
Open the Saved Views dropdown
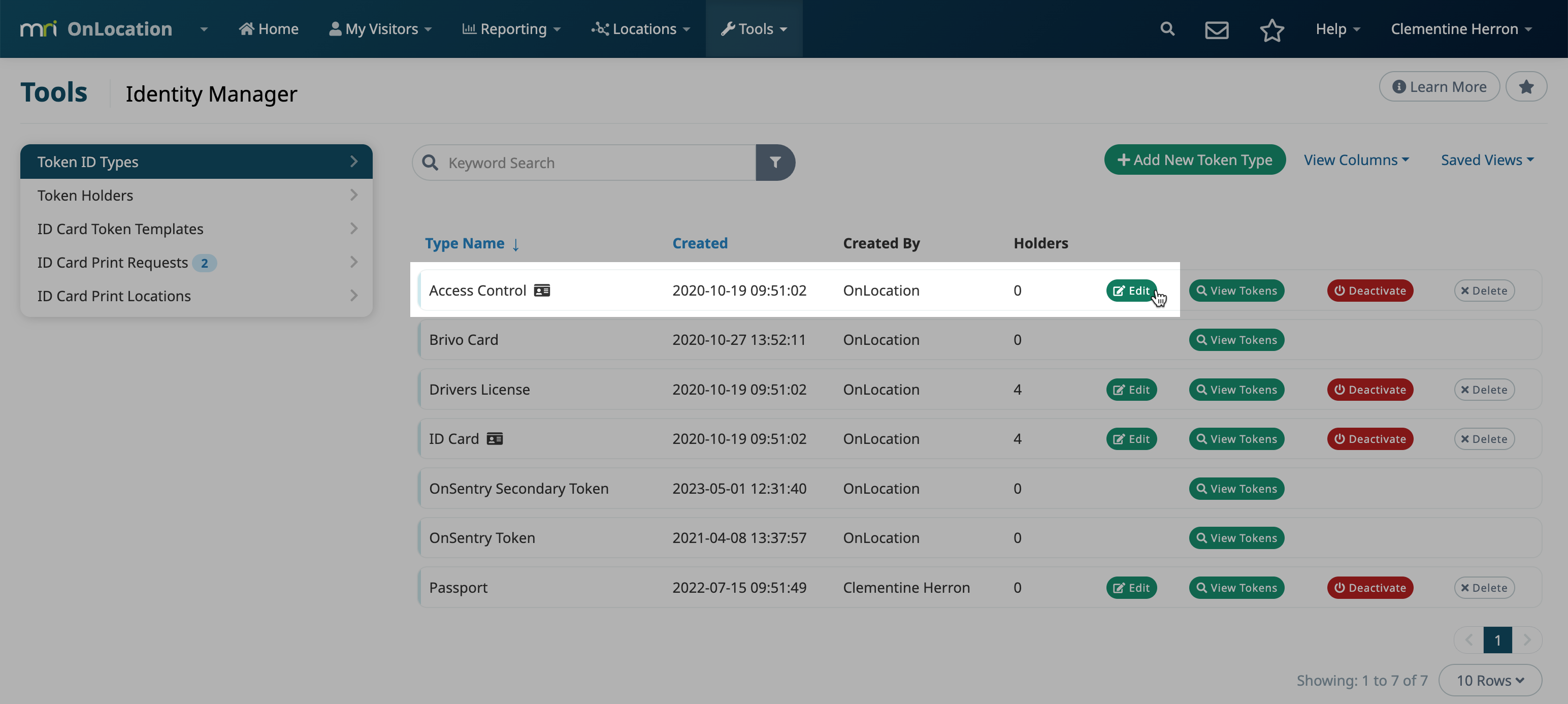point(1487,159)
